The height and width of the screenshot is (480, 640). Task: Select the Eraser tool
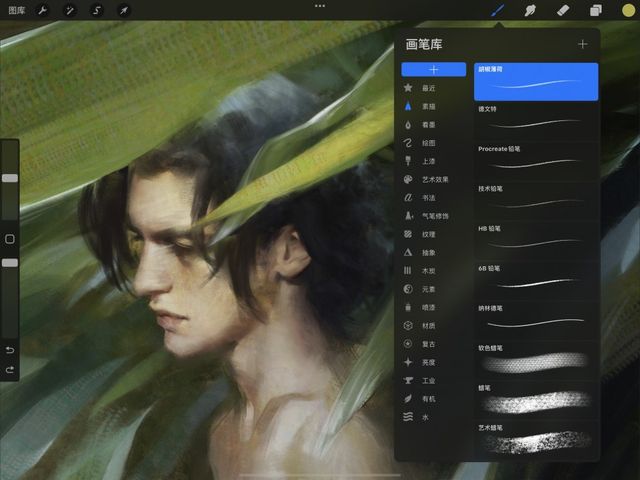[x=563, y=10]
